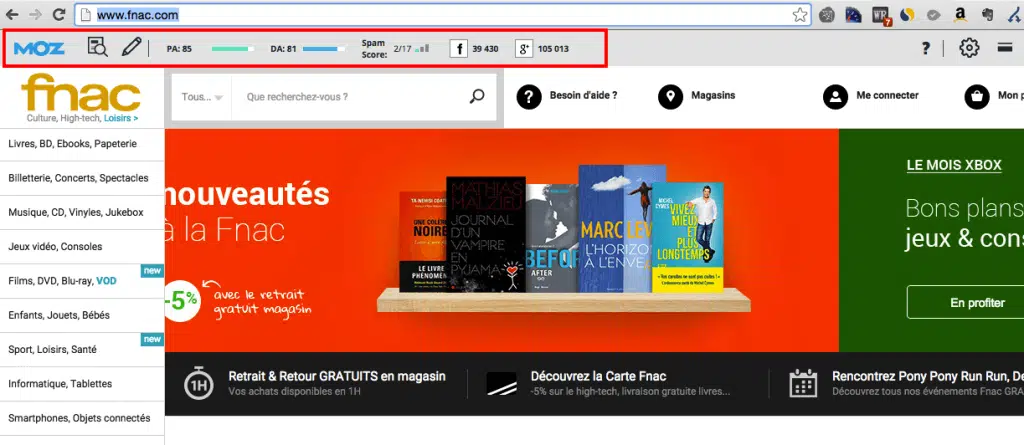Click the Google+ count icon

524,48
